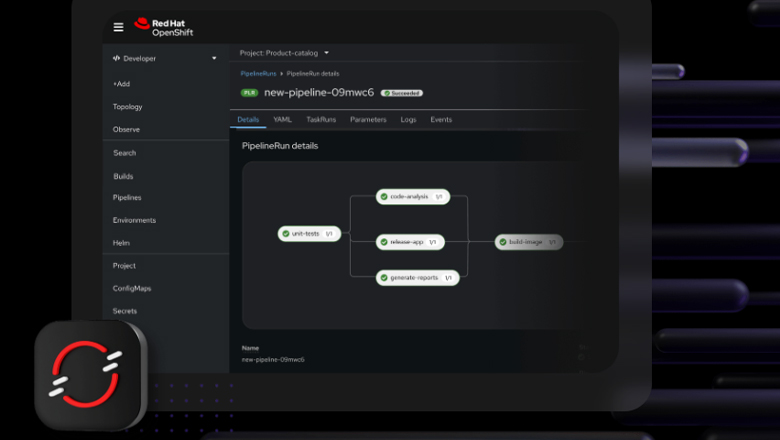Expand the Developer perspective switcher
This screenshot has height=440, width=780.
165,58
